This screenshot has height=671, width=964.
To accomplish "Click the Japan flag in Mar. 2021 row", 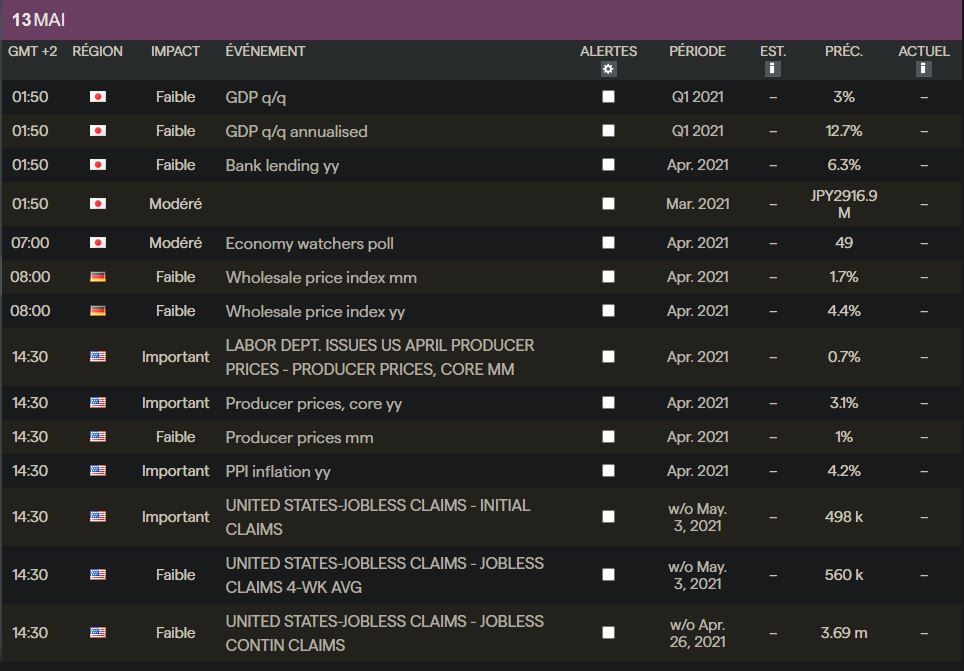I will [x=98, y=204].
